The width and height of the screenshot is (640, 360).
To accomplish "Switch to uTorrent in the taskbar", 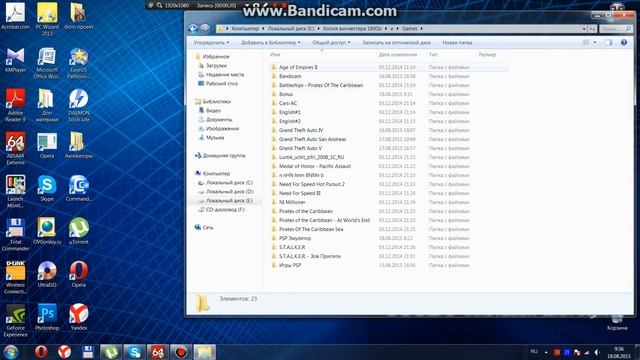I will pos(111,352).
